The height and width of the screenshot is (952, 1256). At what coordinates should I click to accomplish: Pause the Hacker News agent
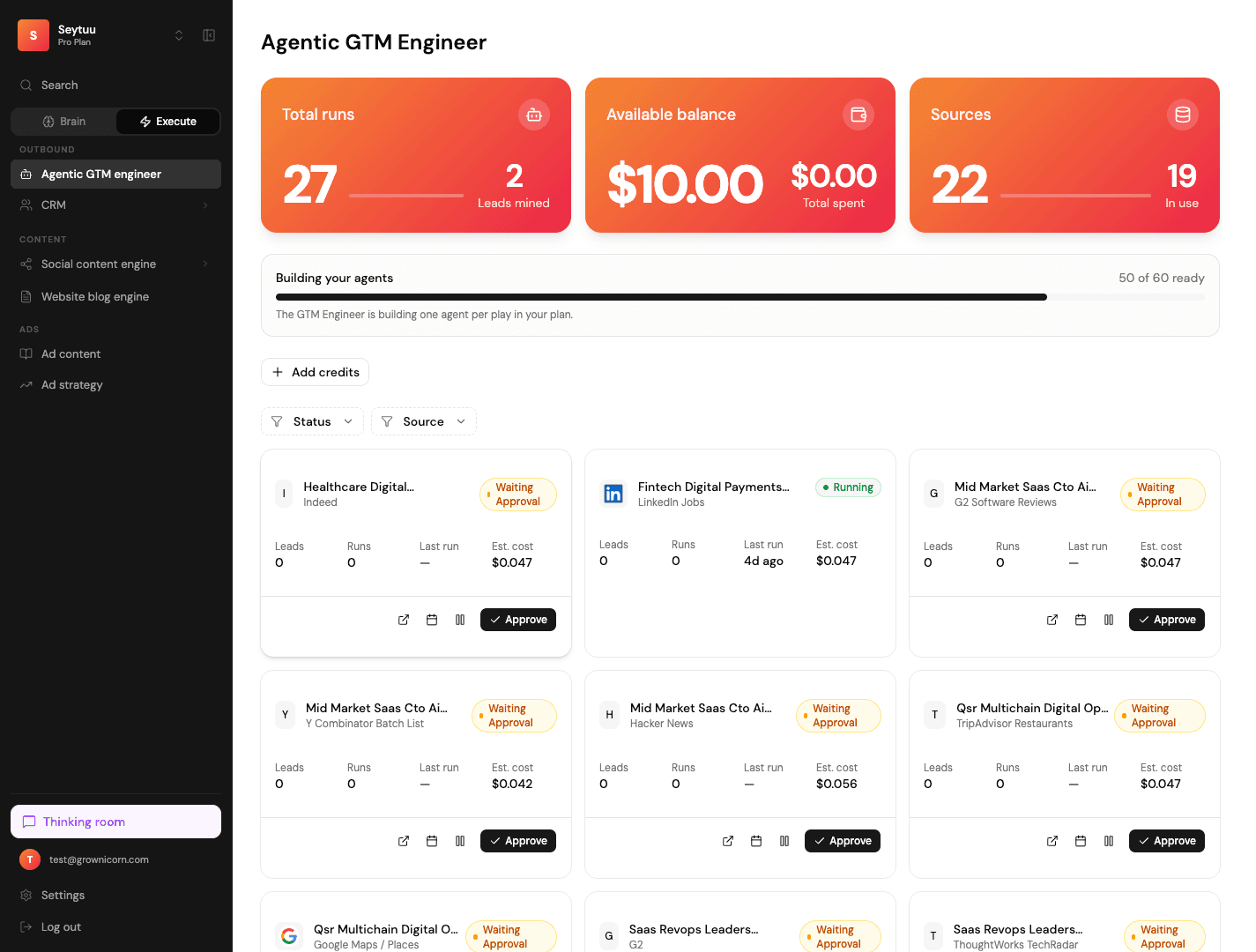click(x=784, y=841)
